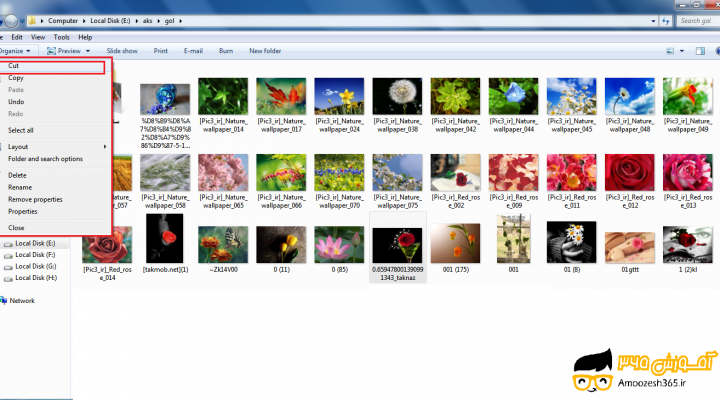Select the Red_rose_002 thumbnail
Viewport: 720px width, 400px height.
coord(456,173)
